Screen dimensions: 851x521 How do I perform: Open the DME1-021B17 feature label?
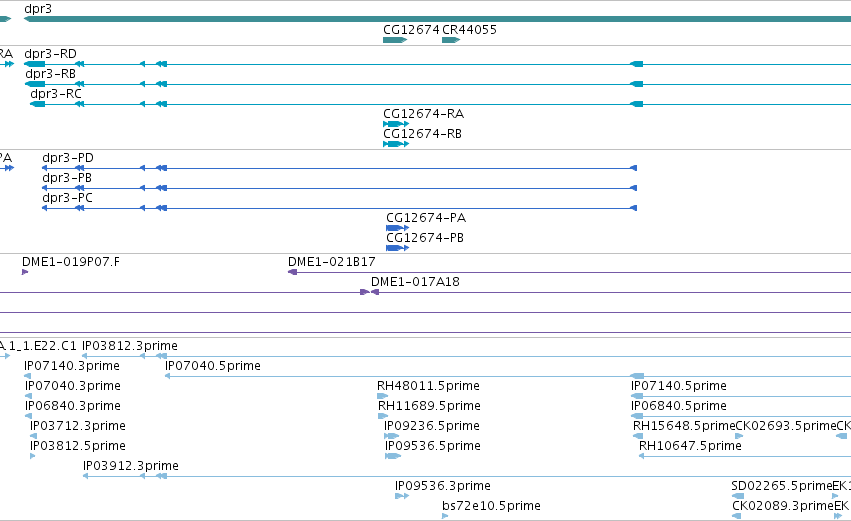[x=332, y=262]
